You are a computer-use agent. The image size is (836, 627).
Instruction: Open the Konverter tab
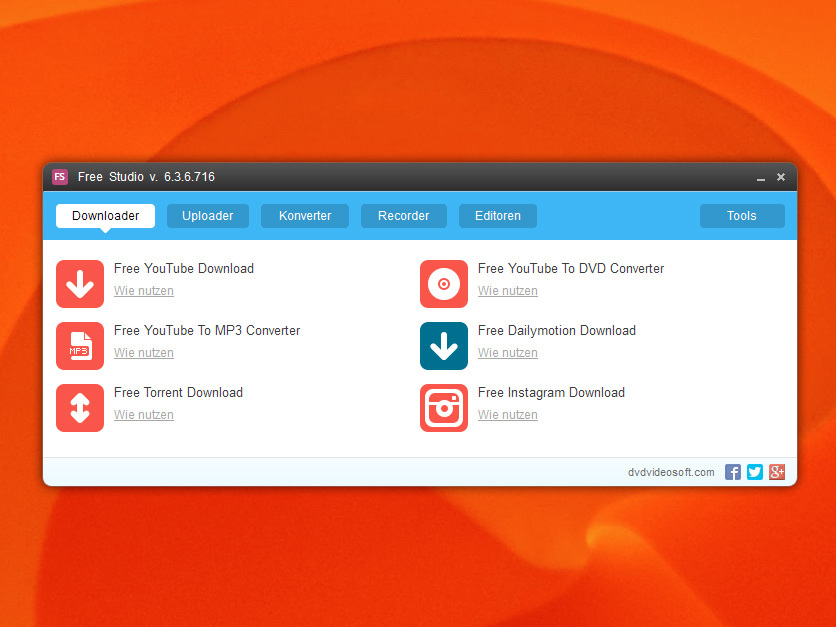point(305,216)
